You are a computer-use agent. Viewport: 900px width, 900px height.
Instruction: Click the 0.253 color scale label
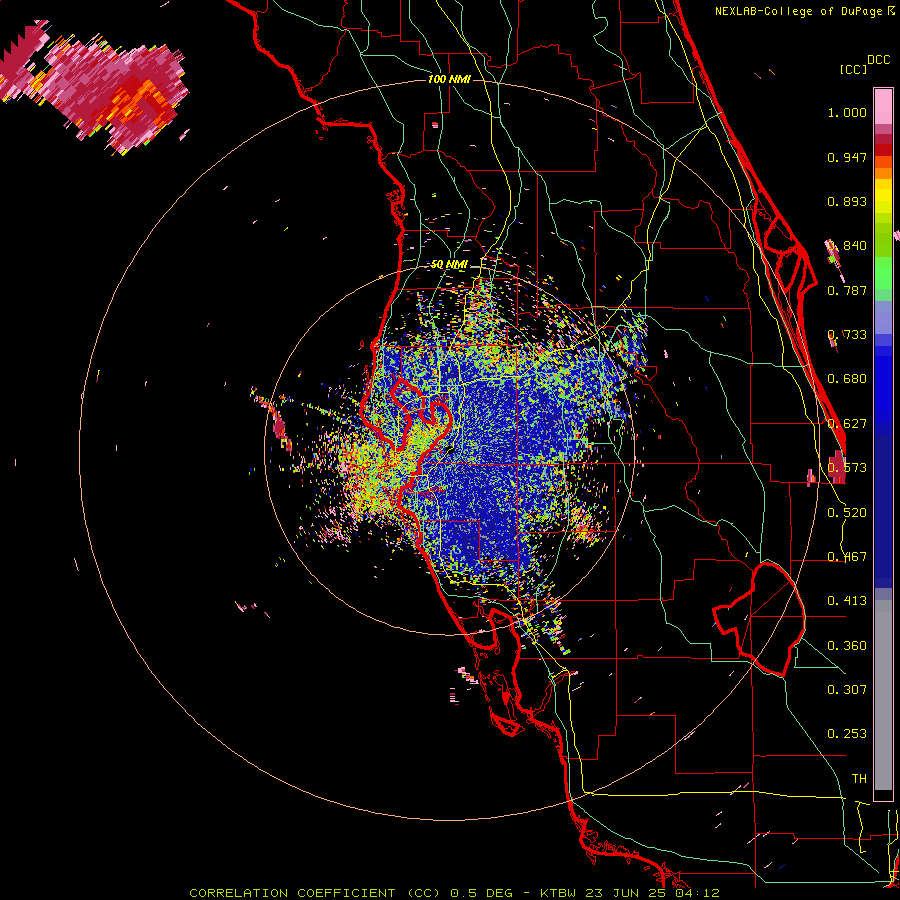click(847, 734)
